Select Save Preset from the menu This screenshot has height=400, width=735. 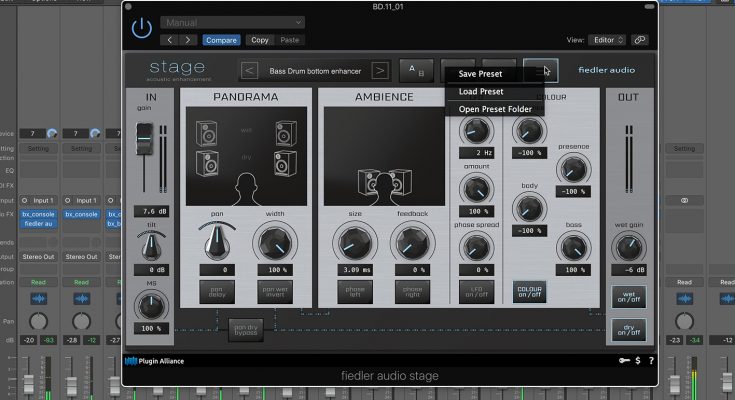[x=480, y=73]
